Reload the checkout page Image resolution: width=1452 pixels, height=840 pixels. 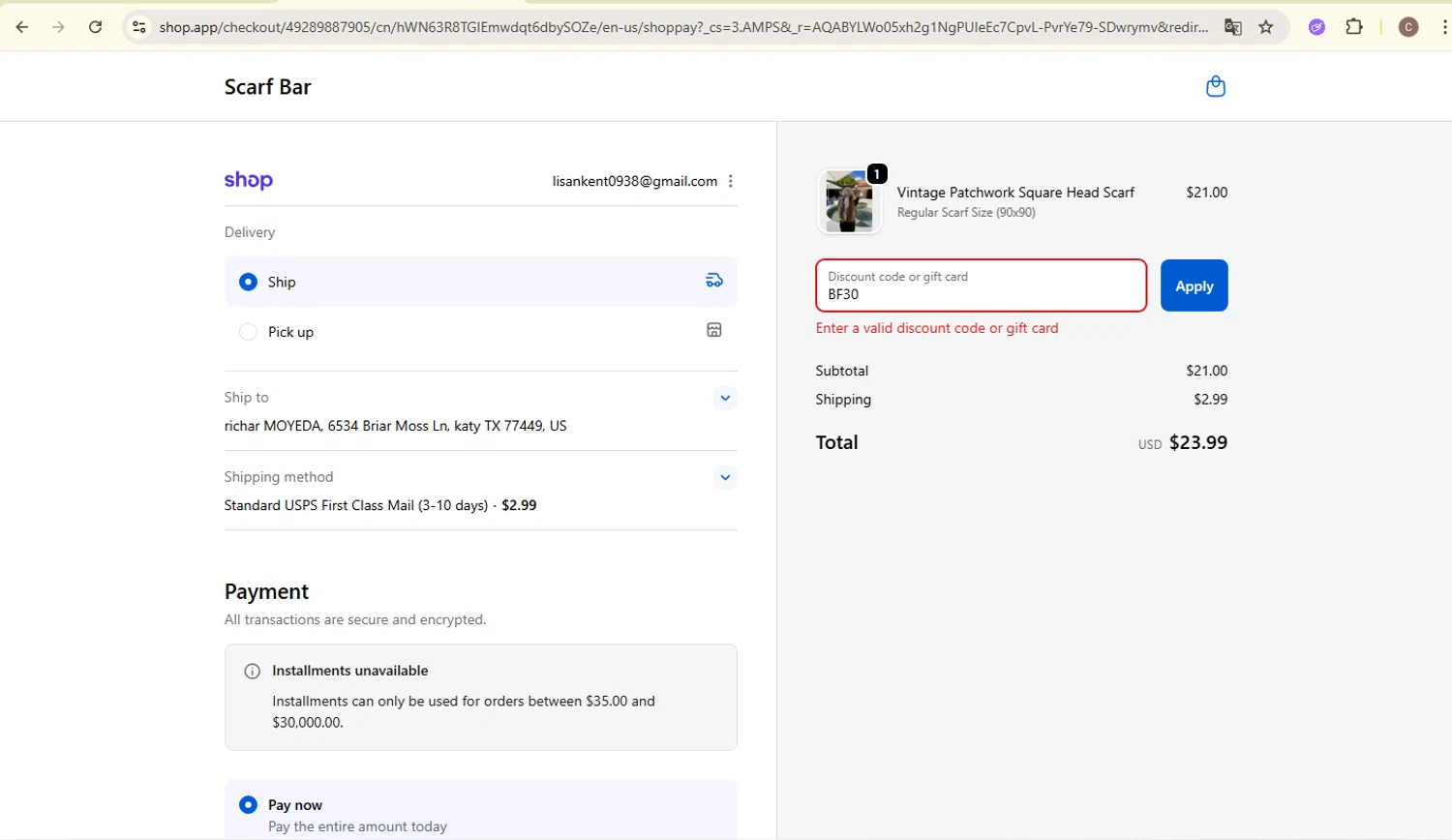[x=95, y=27]
